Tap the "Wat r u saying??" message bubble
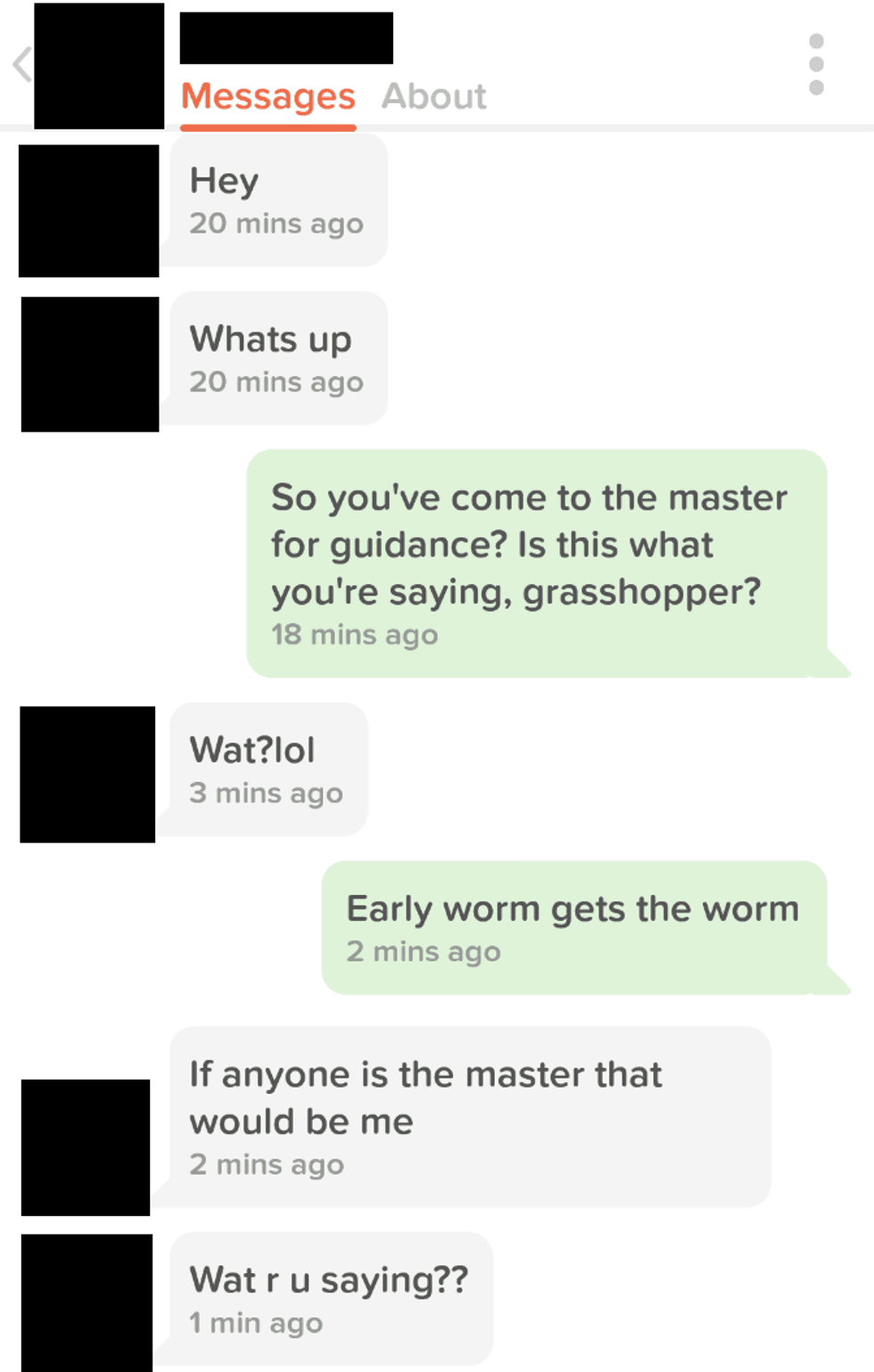This screenshot has height=1372, width=874. click(x=331, y=1299)
